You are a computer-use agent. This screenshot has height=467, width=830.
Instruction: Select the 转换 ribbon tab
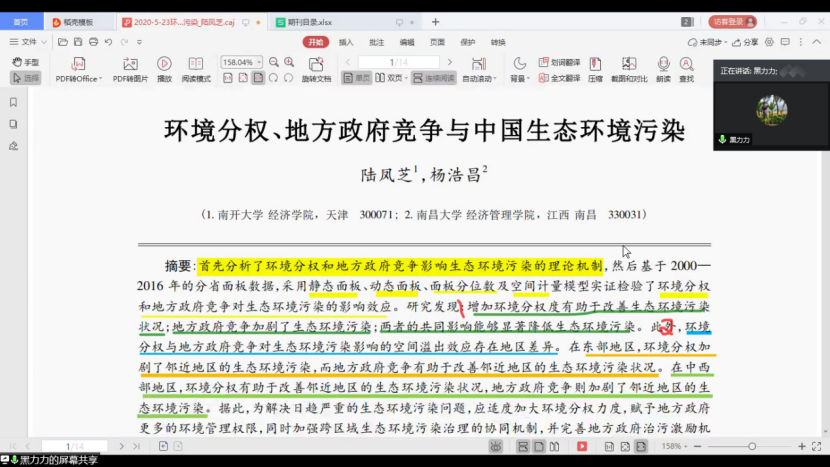click(x=498, y=42)
